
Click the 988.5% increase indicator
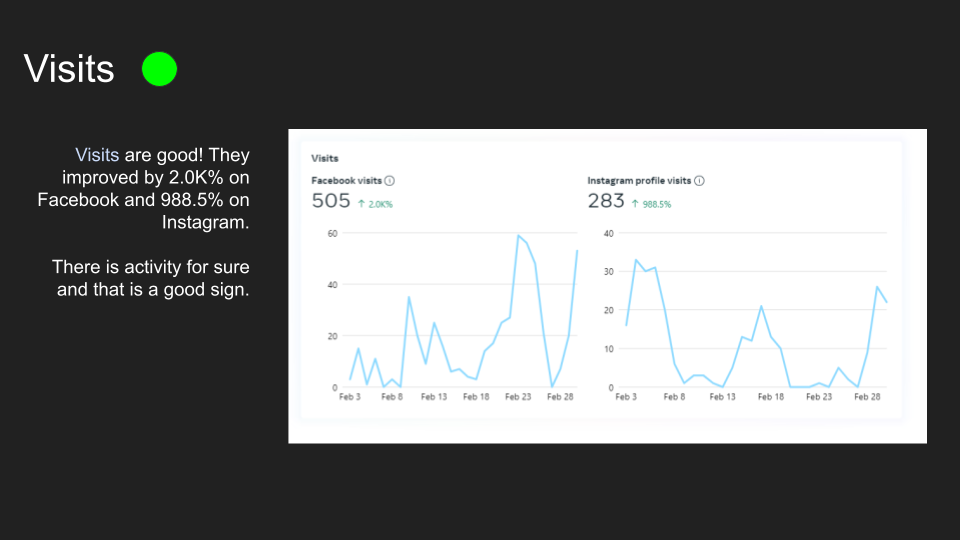tap(657, 204)
